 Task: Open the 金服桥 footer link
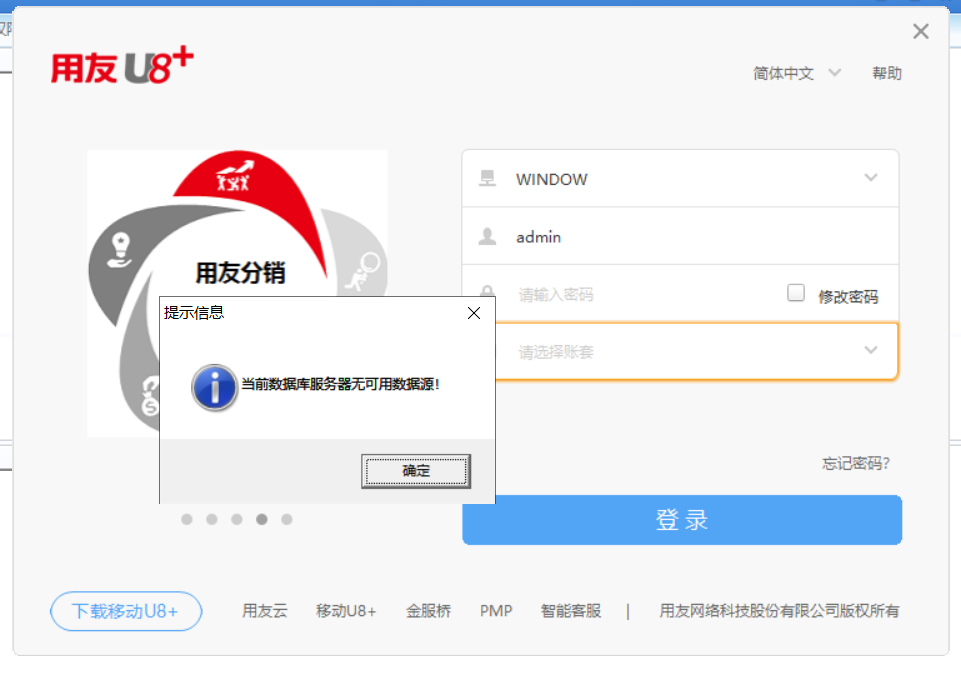pos(428,611)
